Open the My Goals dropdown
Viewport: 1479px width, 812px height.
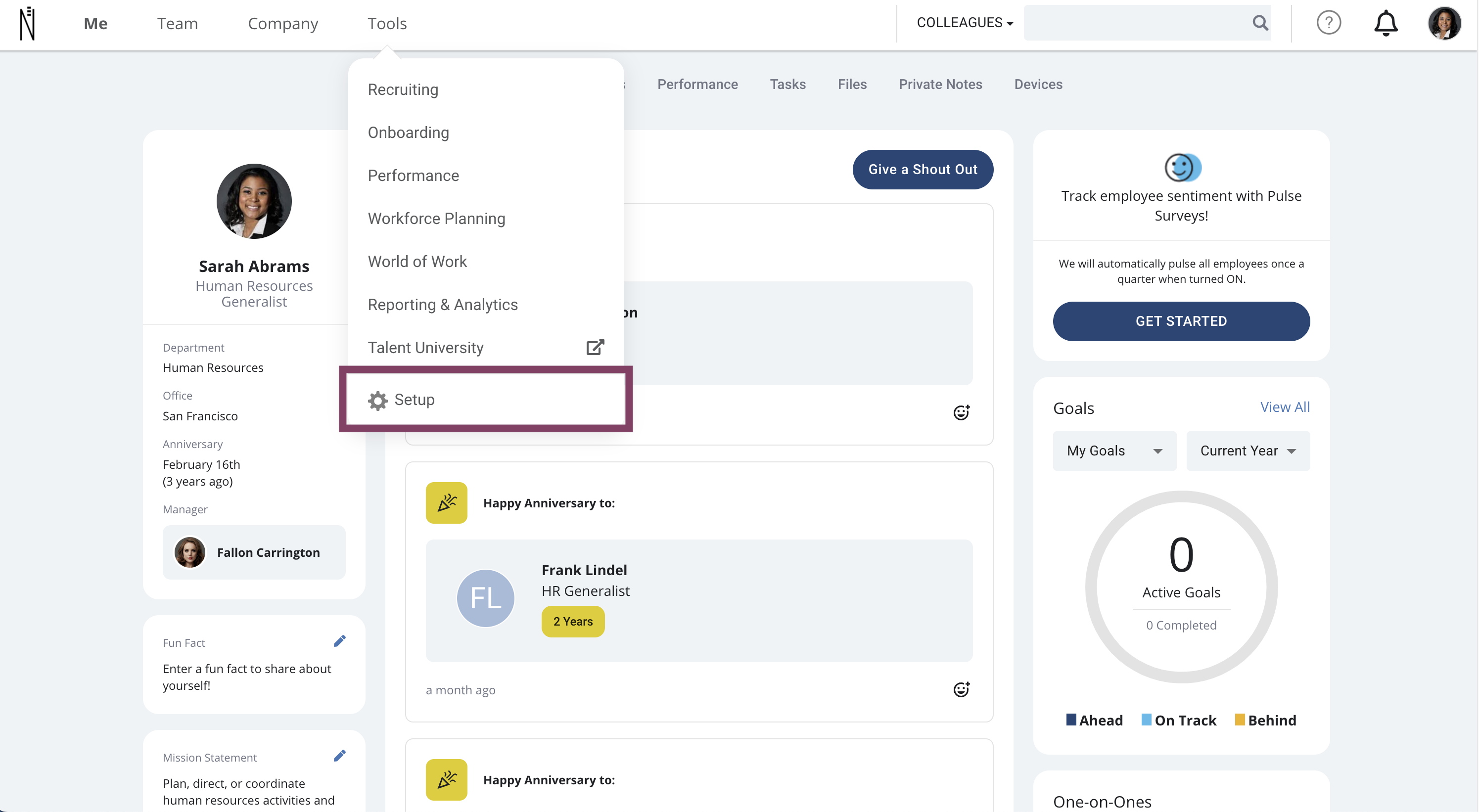(x=1114, y=451)
